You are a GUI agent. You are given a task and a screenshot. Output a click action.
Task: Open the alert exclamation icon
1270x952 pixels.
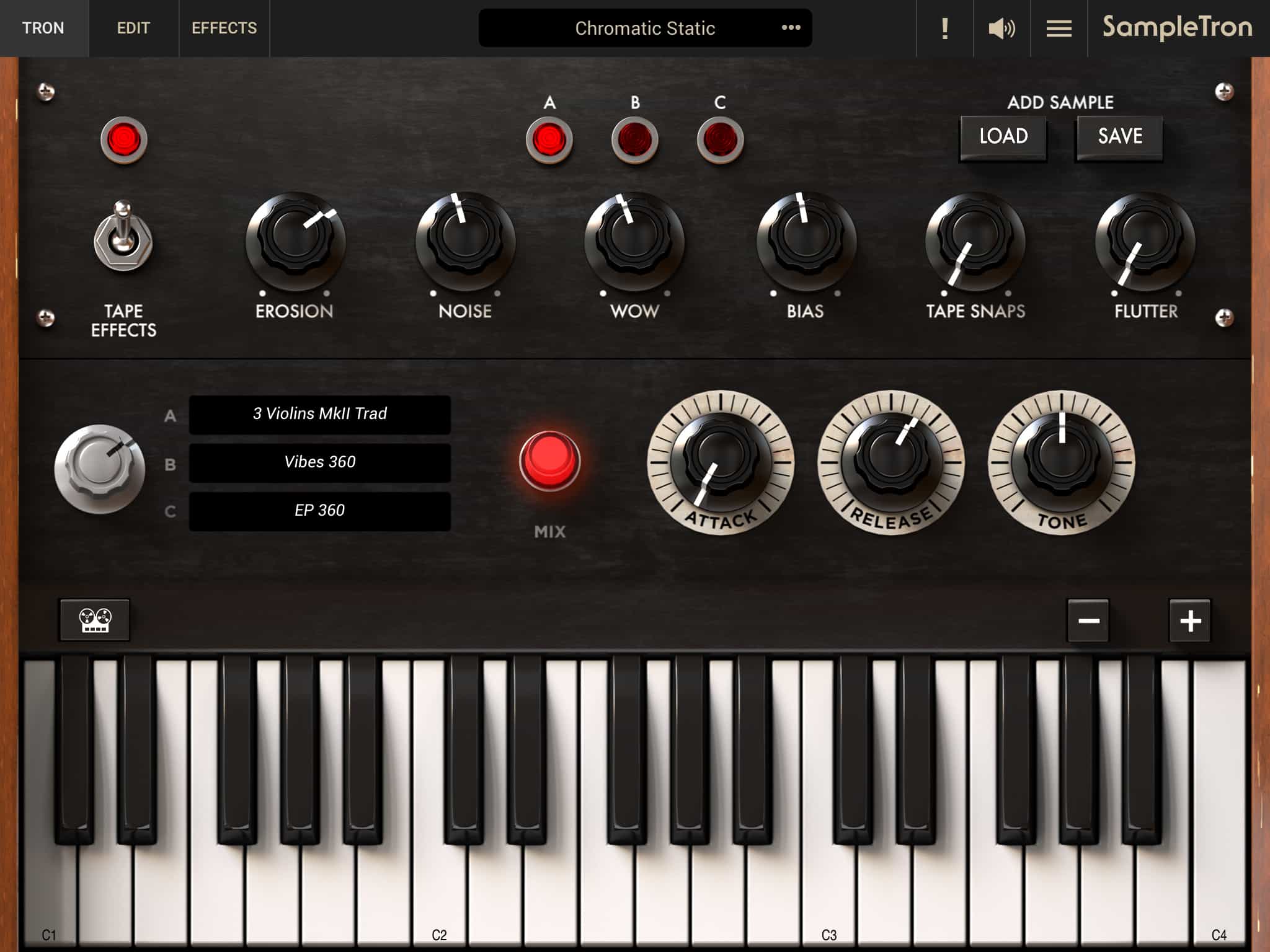(944, 29)
